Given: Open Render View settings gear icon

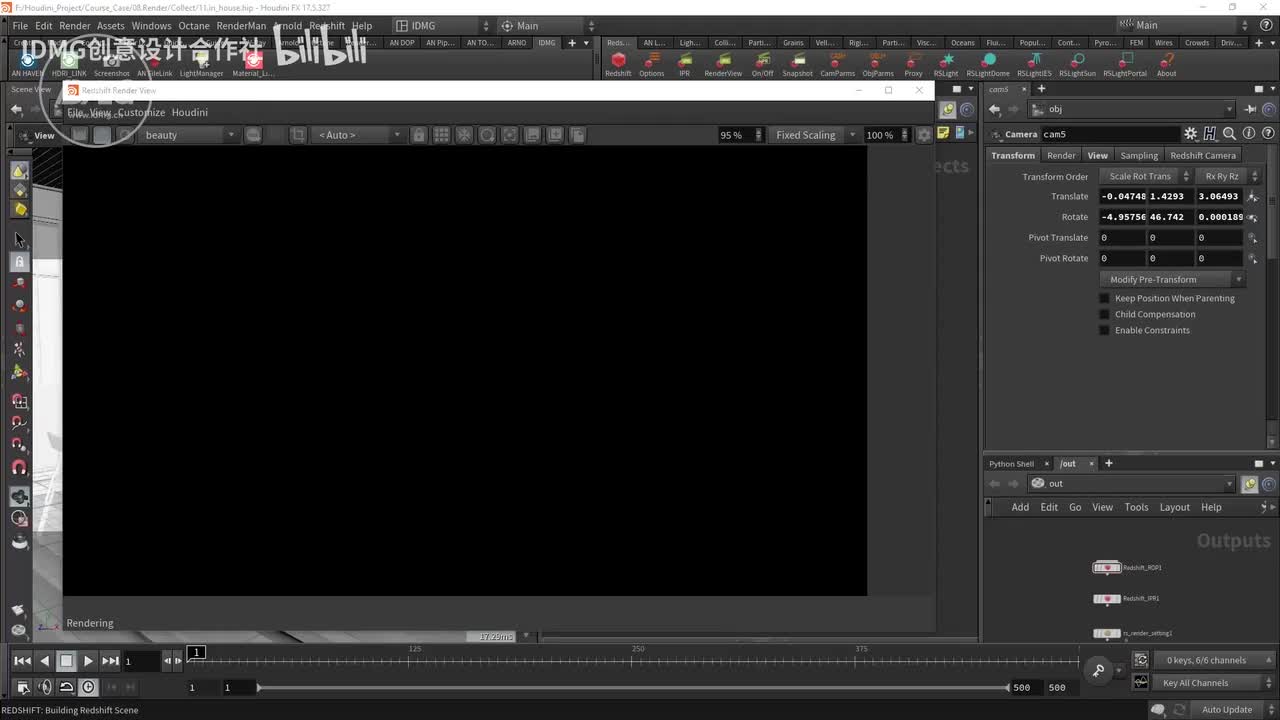Looking at the screenshot, I should 924,135.
